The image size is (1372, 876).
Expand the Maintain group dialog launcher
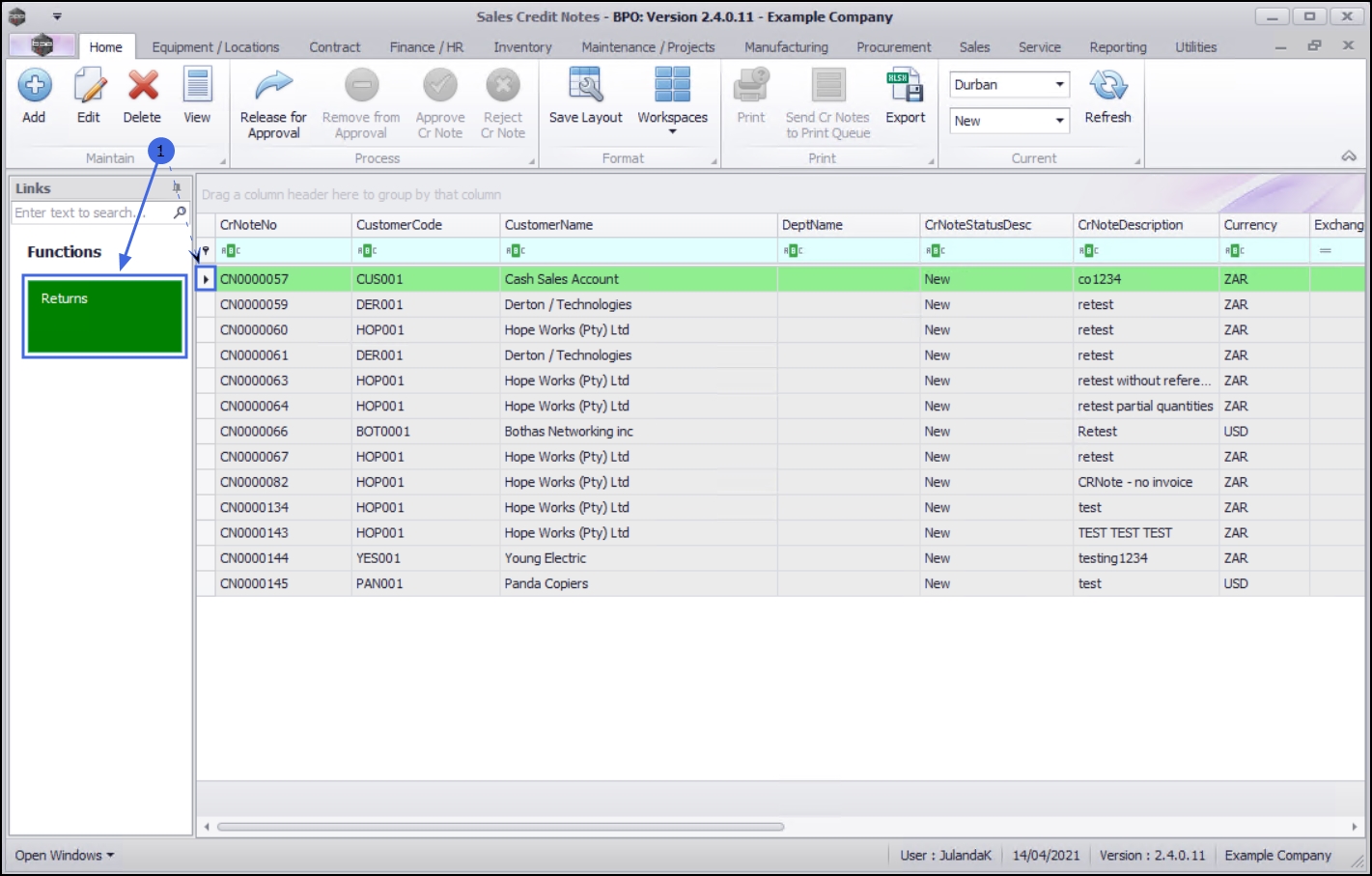(223, 161)
